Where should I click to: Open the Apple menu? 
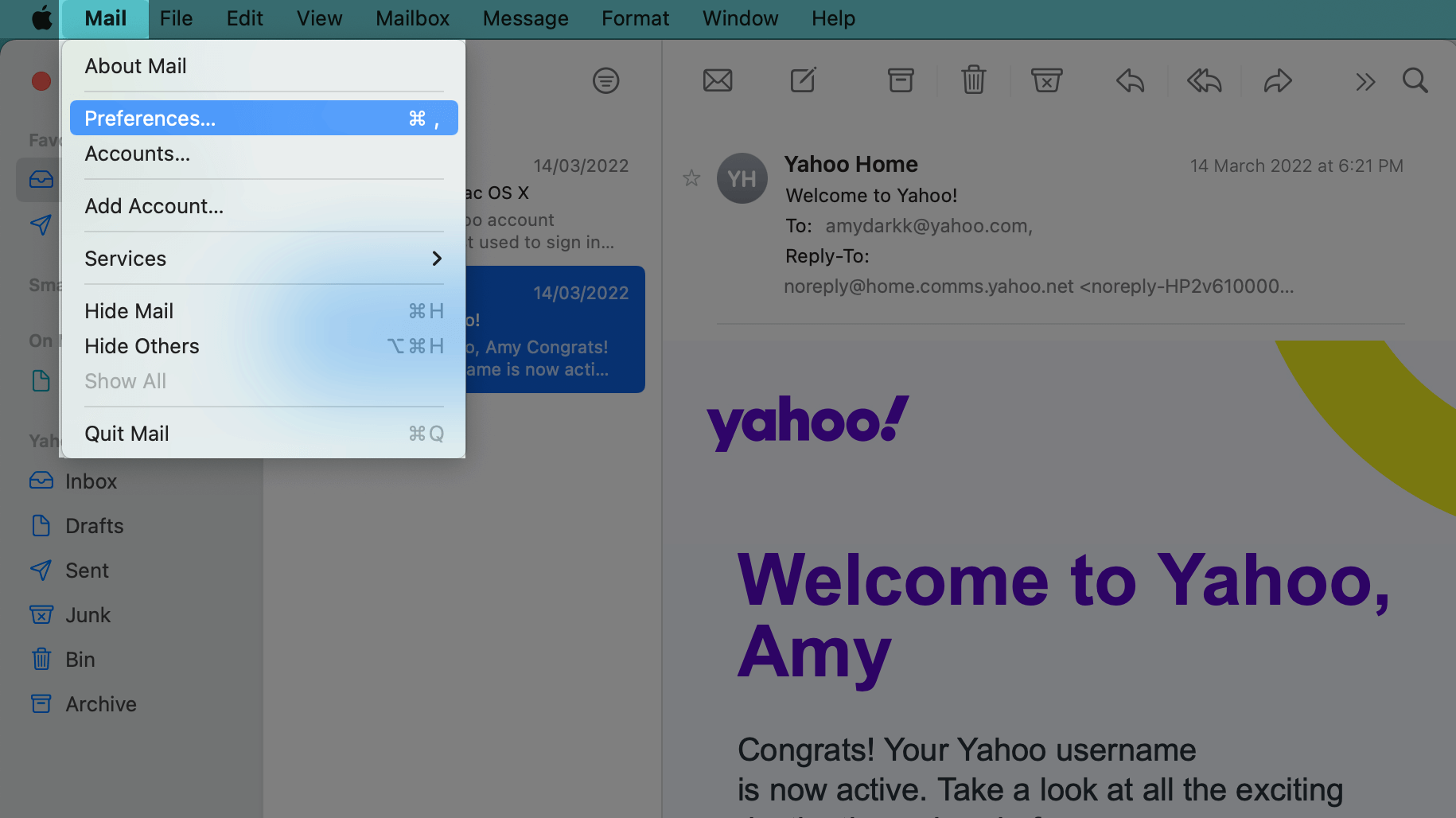point(42,18)
